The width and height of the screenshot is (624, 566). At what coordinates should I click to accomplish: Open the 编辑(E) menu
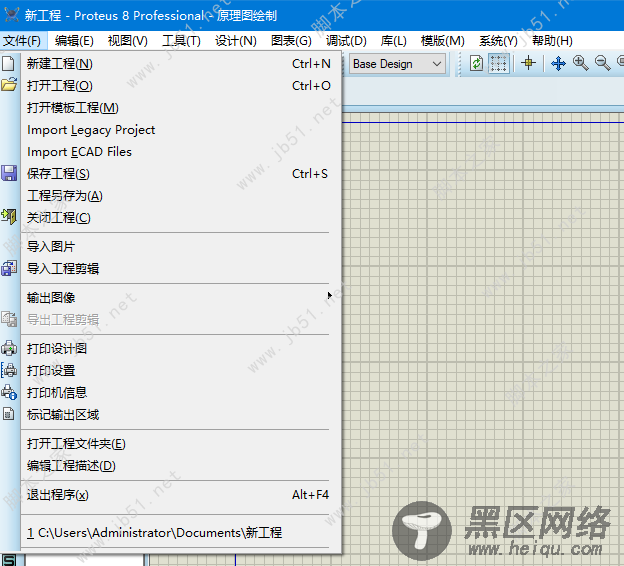click(74, 41)
